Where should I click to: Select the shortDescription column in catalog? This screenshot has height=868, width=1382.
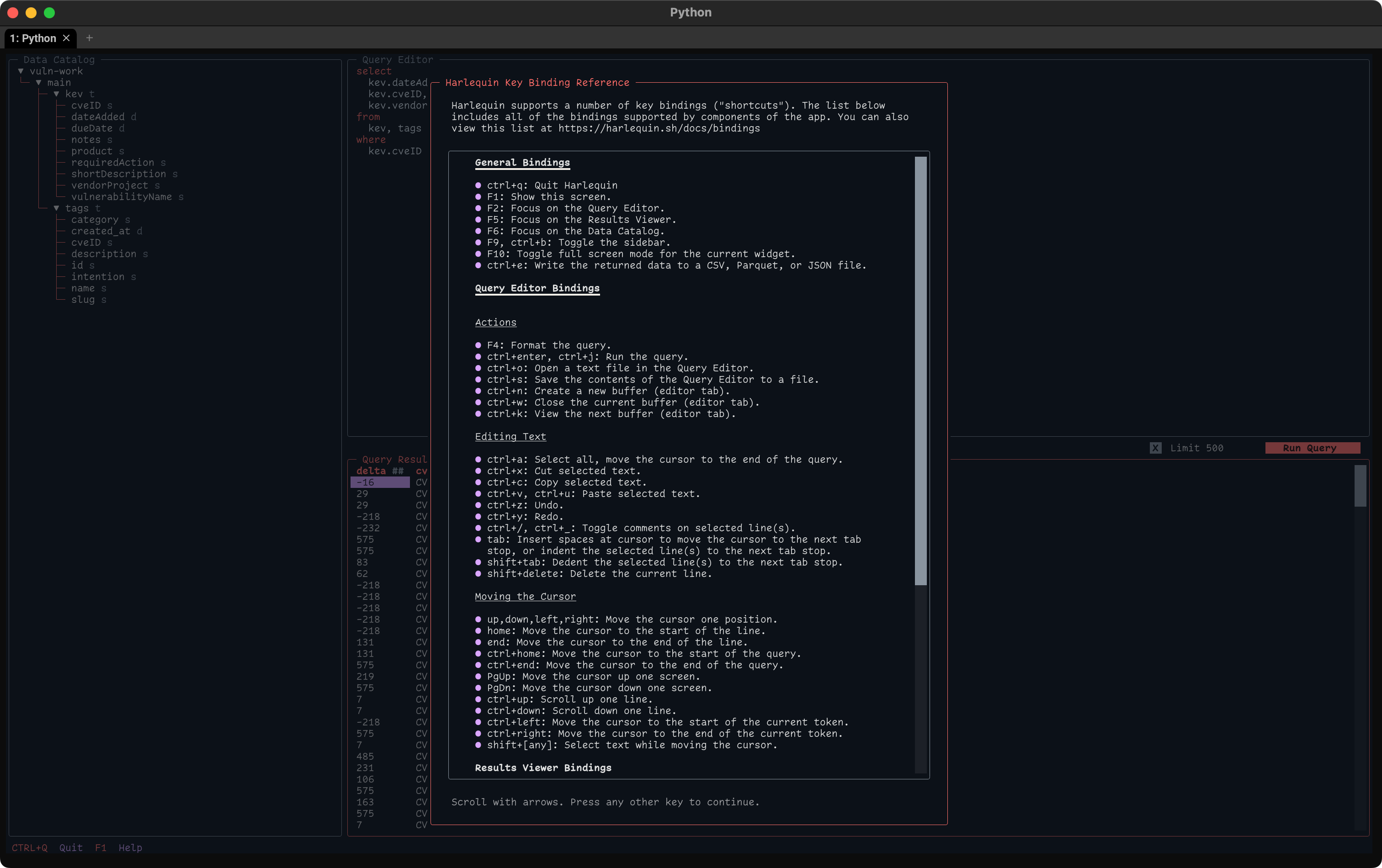(x=118, y=174)
